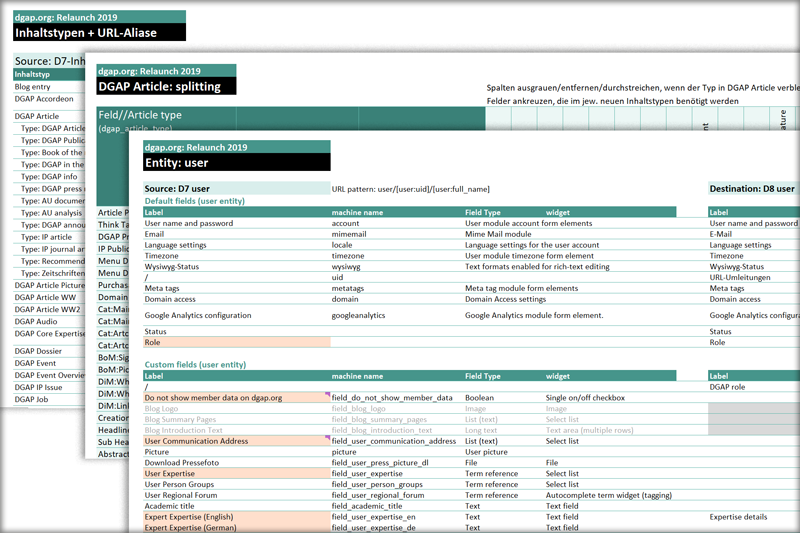This screenshot has width=800, height=533.
Task: Click the 'googleanalytics' machine name cell
Action: 358,315
